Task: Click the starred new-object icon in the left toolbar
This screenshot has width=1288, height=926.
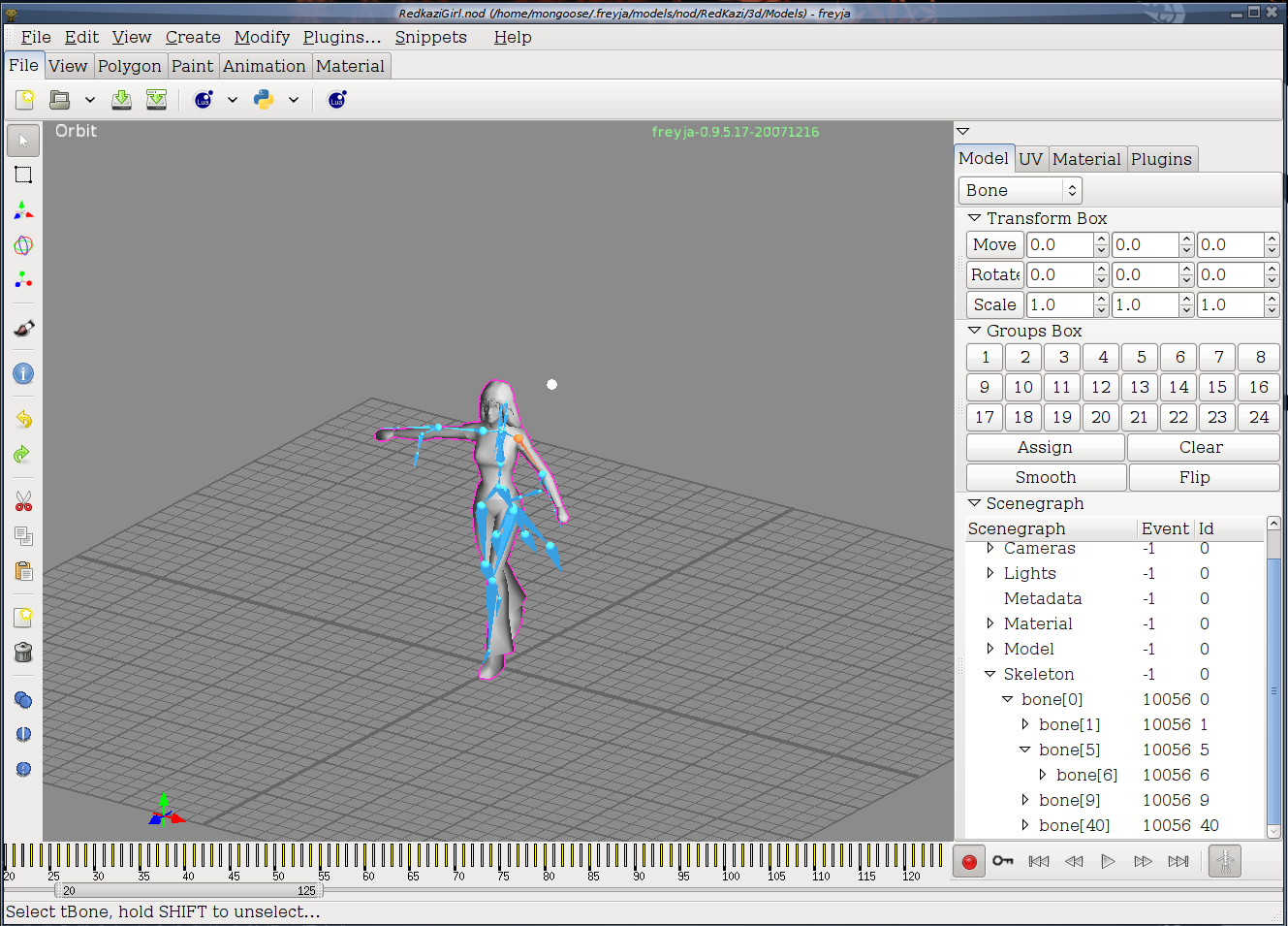Action: 23,618
